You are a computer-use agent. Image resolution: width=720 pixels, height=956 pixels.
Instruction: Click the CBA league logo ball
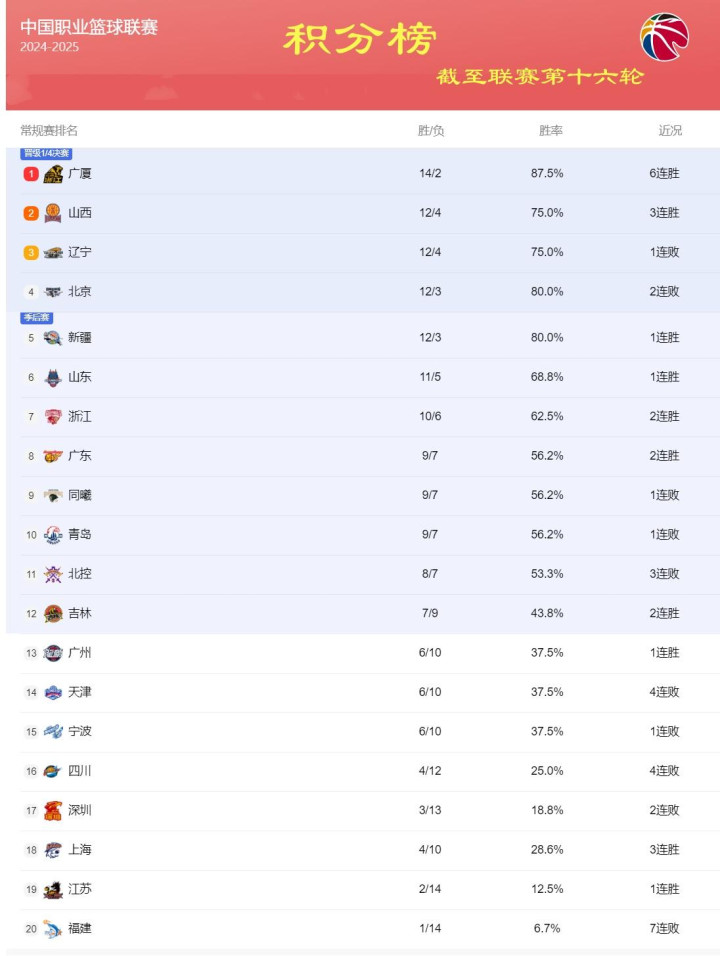pyautogui.click(x=664, y=37)
